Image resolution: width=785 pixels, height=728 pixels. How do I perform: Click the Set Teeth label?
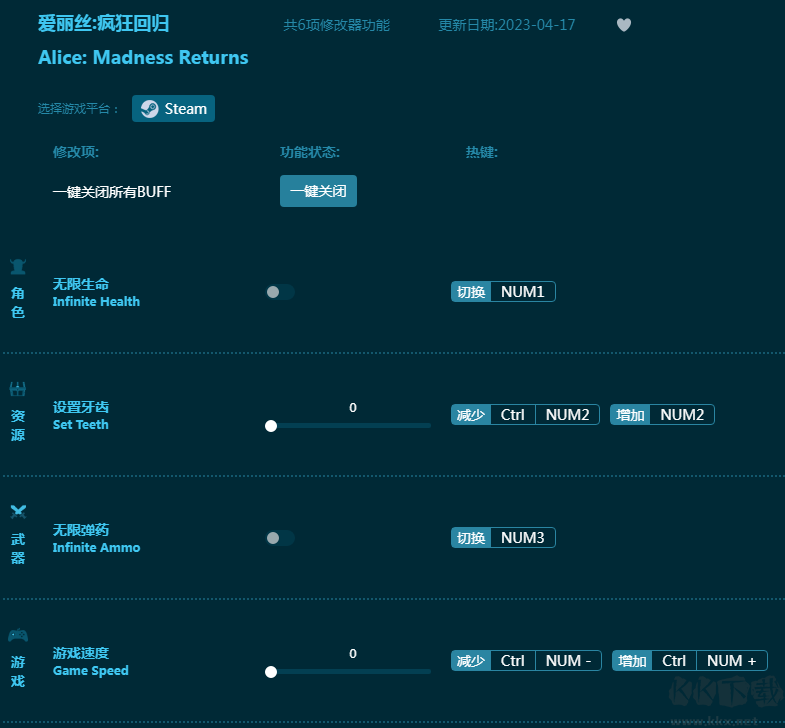(81, 425)
